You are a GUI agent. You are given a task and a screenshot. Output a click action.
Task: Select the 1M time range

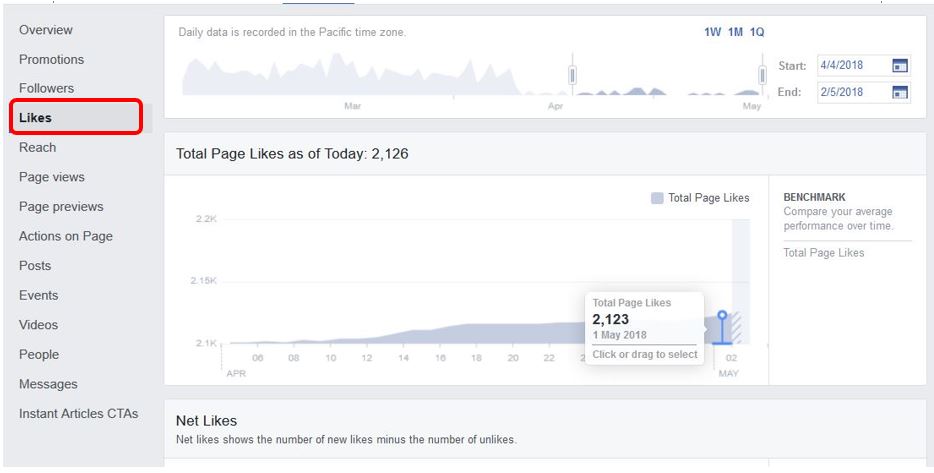(x=736, y=32)
